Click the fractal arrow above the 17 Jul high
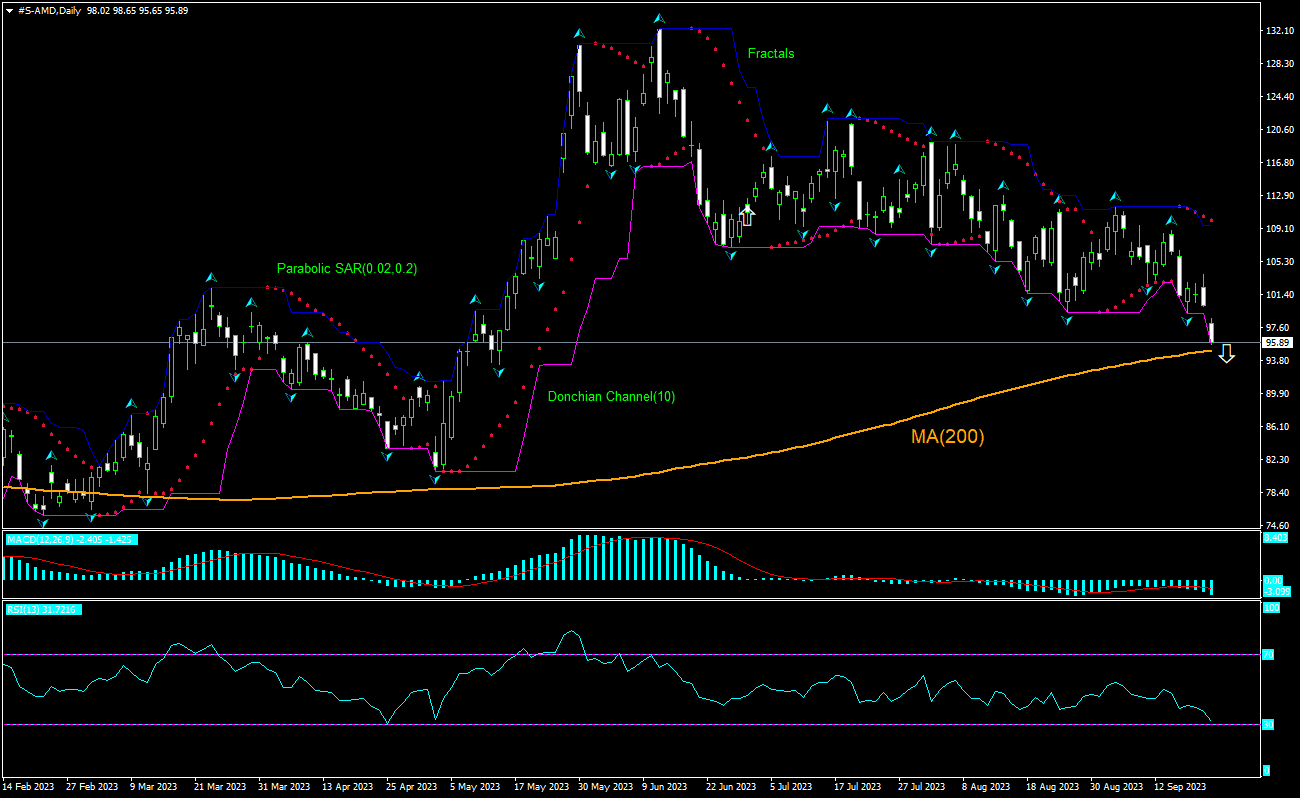The height and width of the screenshot is (798, 1300). click(x=851, y=113)
